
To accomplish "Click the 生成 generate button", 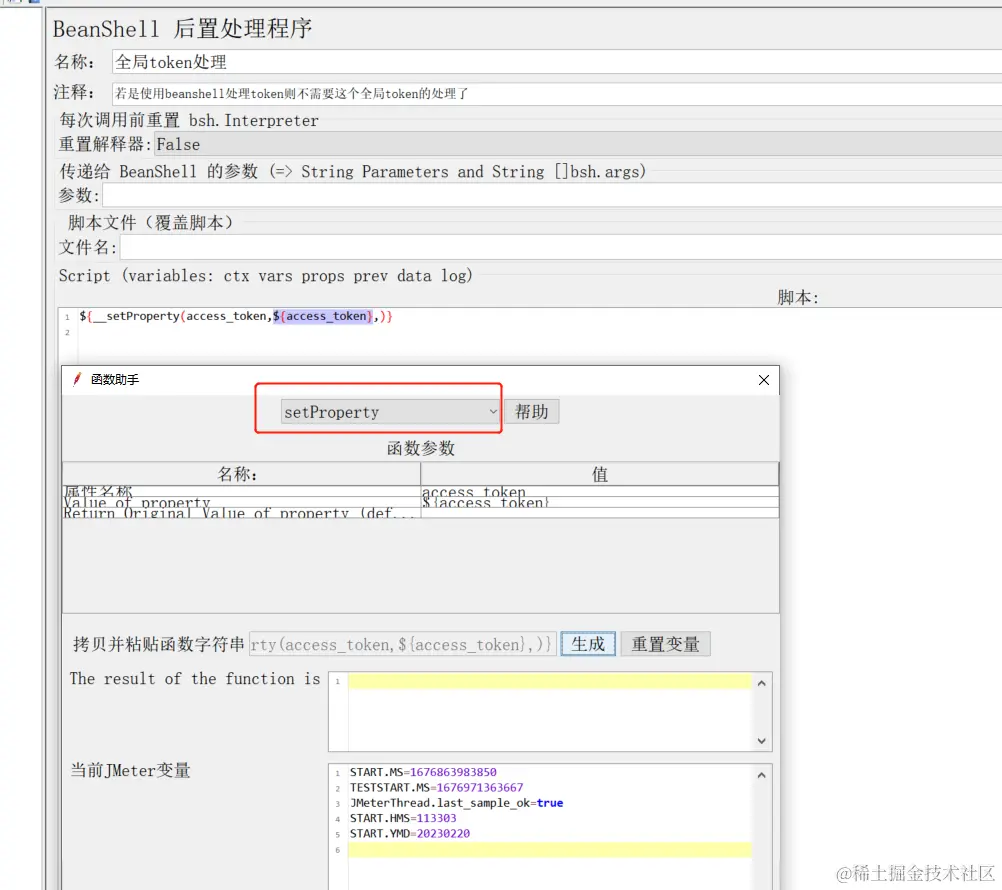I will [588, 644].
